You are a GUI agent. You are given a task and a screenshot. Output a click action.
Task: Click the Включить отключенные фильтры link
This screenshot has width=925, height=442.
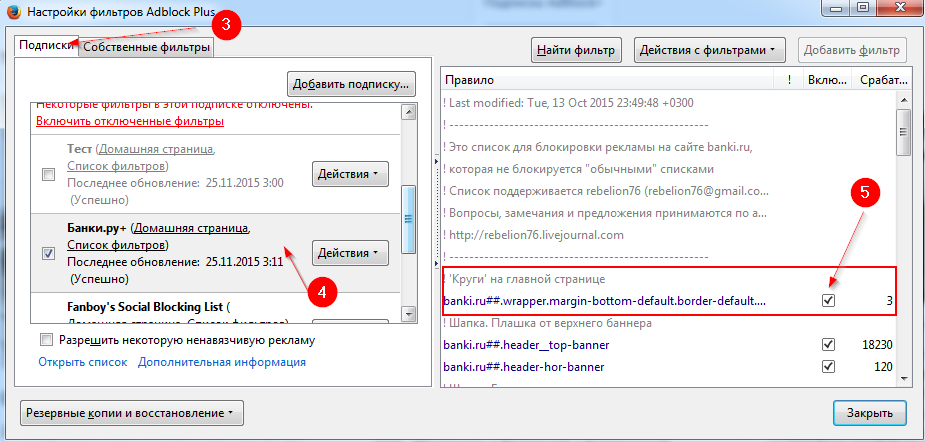pyautogui.click(x=130, y=122)
